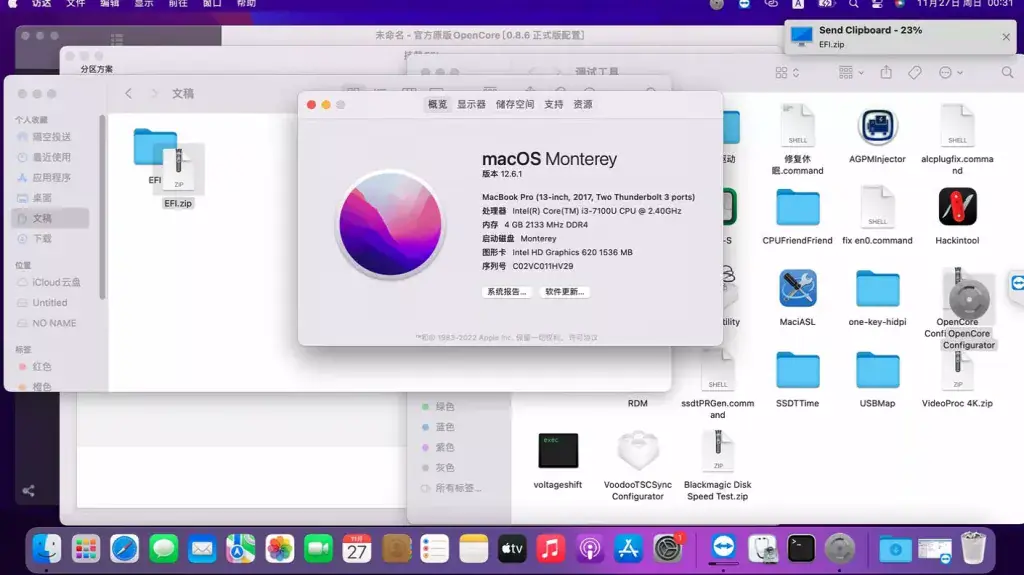This screenshot has height=575, width=1024.
Task: Switch to the 概览 tab
Action: click(x=437, y=105)
